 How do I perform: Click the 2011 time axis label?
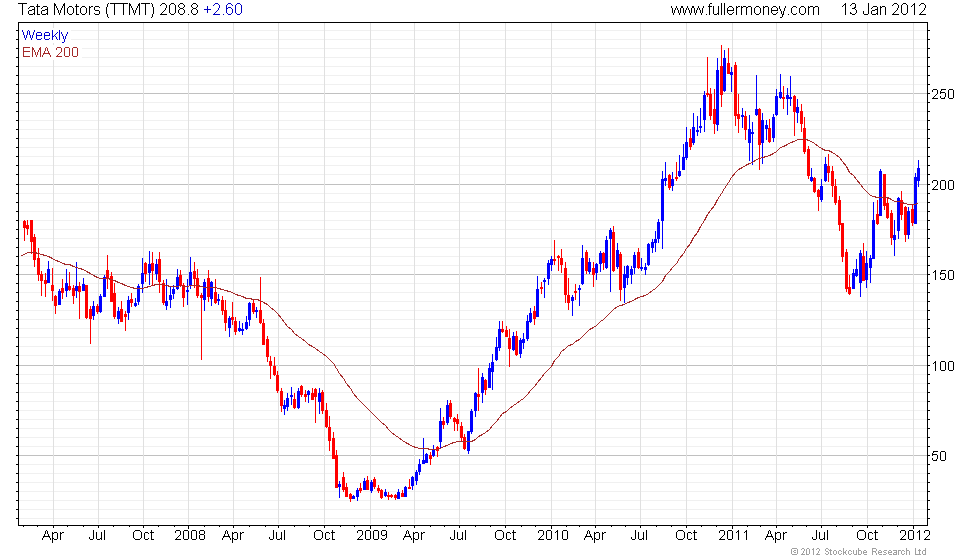tap(734, 536)
